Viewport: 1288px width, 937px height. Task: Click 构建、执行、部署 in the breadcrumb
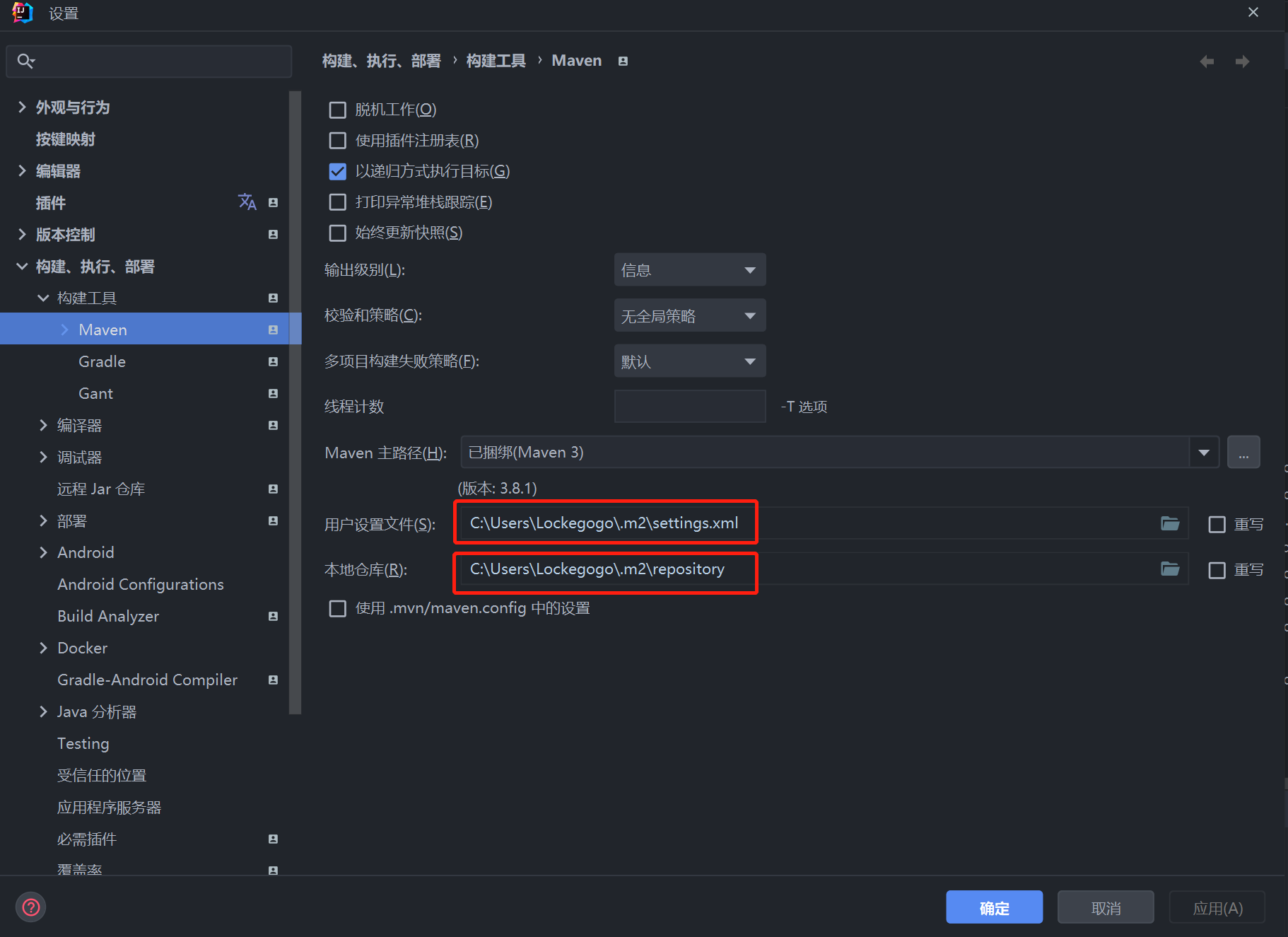tap(381, 61)
